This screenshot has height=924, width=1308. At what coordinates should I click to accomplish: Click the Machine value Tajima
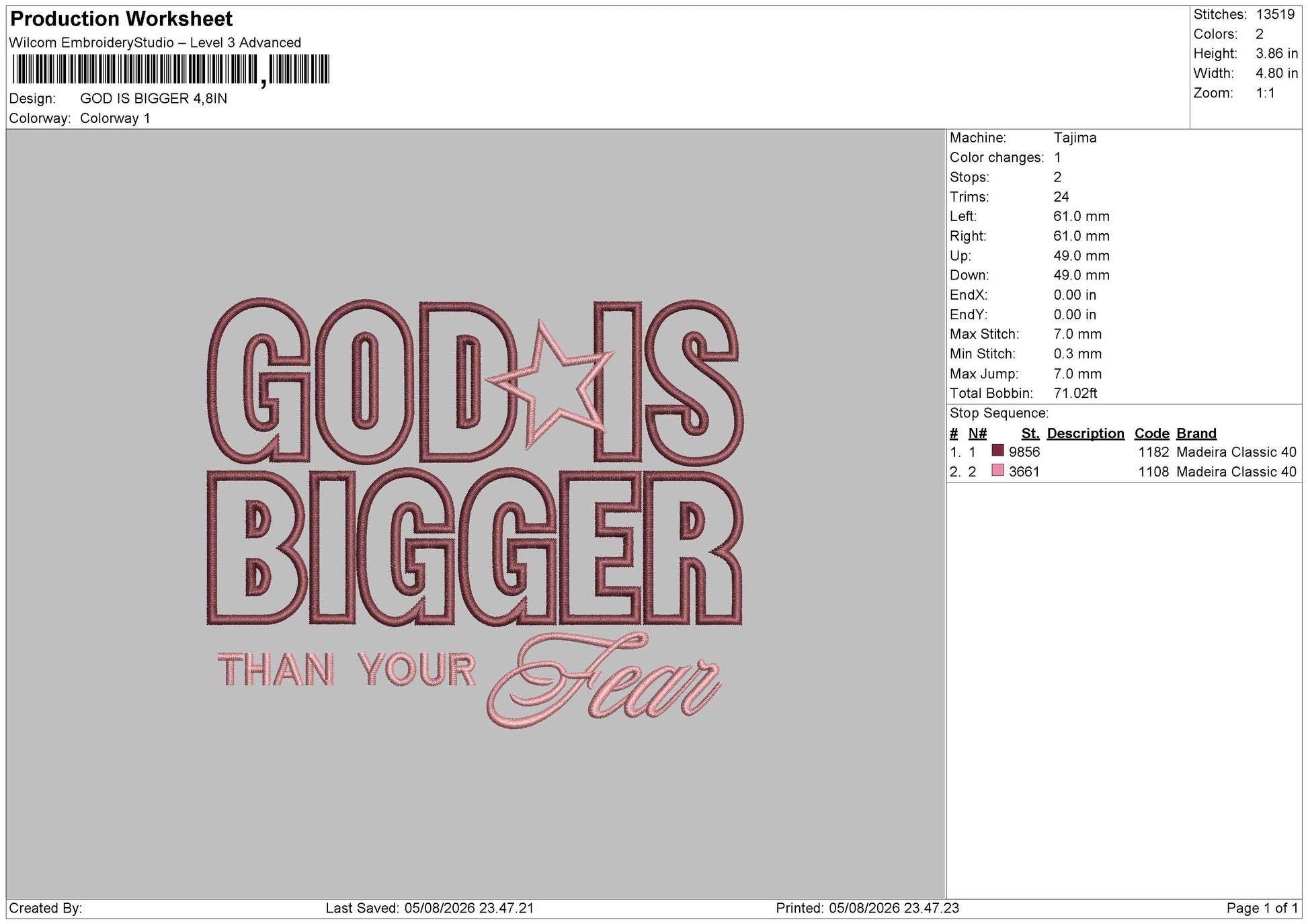1075,138
